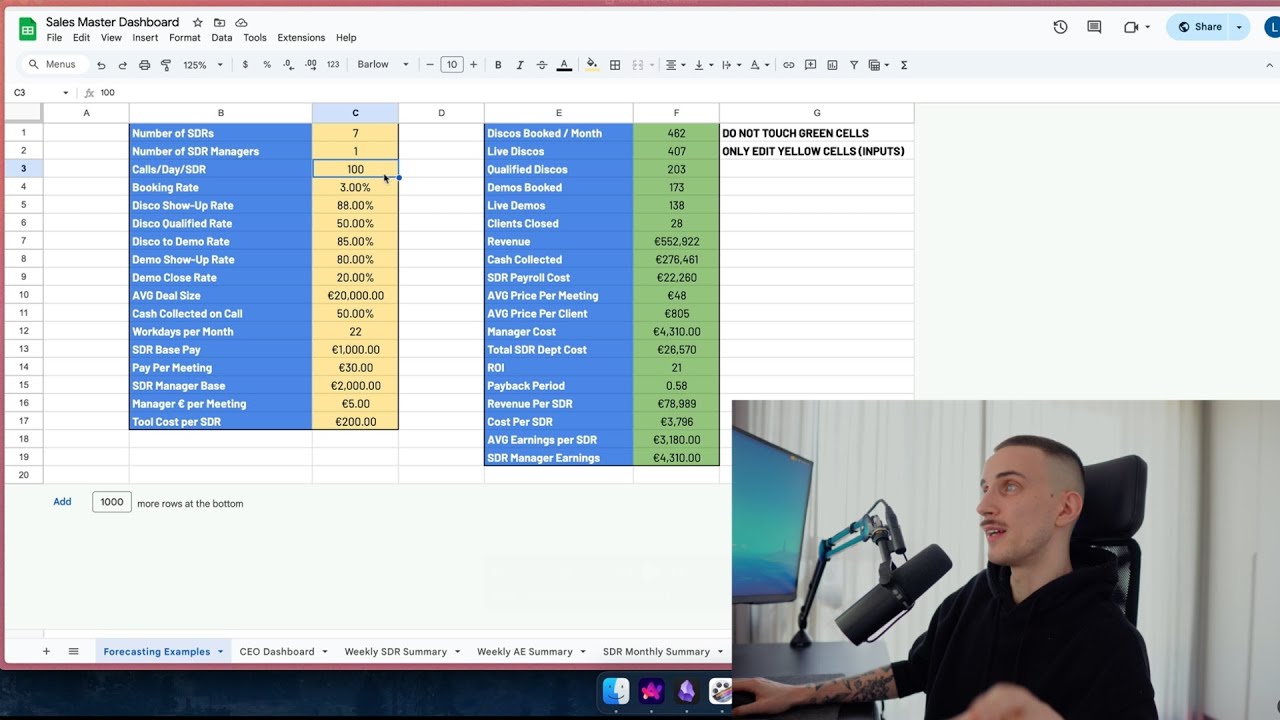Open Forecasting Examples tab menu arrow

pyautogui.click(x=220, y=652)
